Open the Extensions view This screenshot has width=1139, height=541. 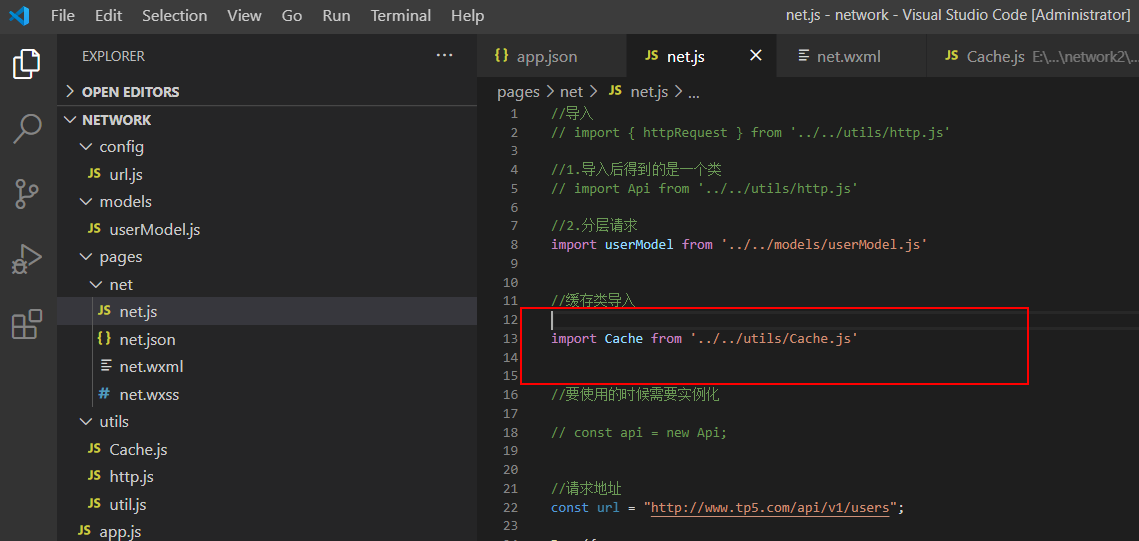coord(28,324)
